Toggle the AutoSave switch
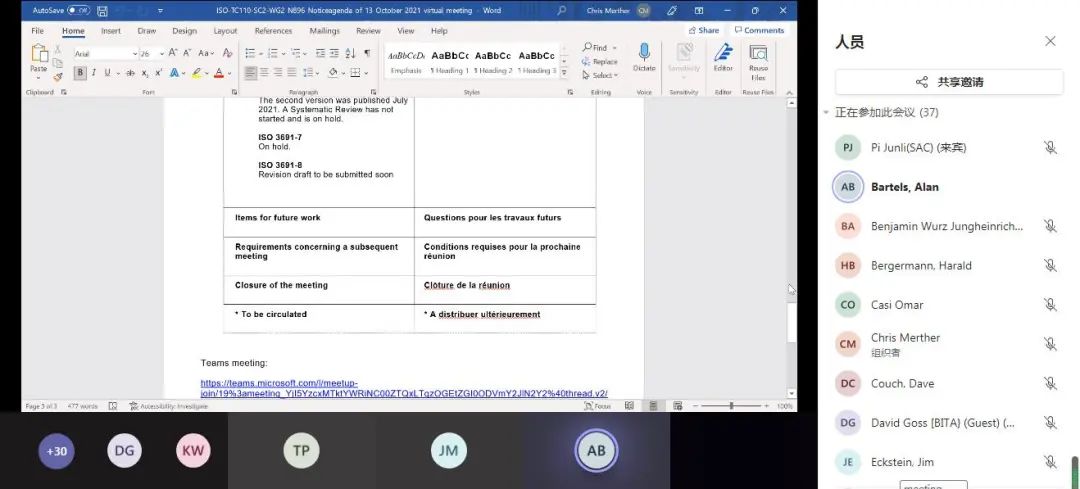This screenshot has height=489, width=1080. [x=78, y=10]
